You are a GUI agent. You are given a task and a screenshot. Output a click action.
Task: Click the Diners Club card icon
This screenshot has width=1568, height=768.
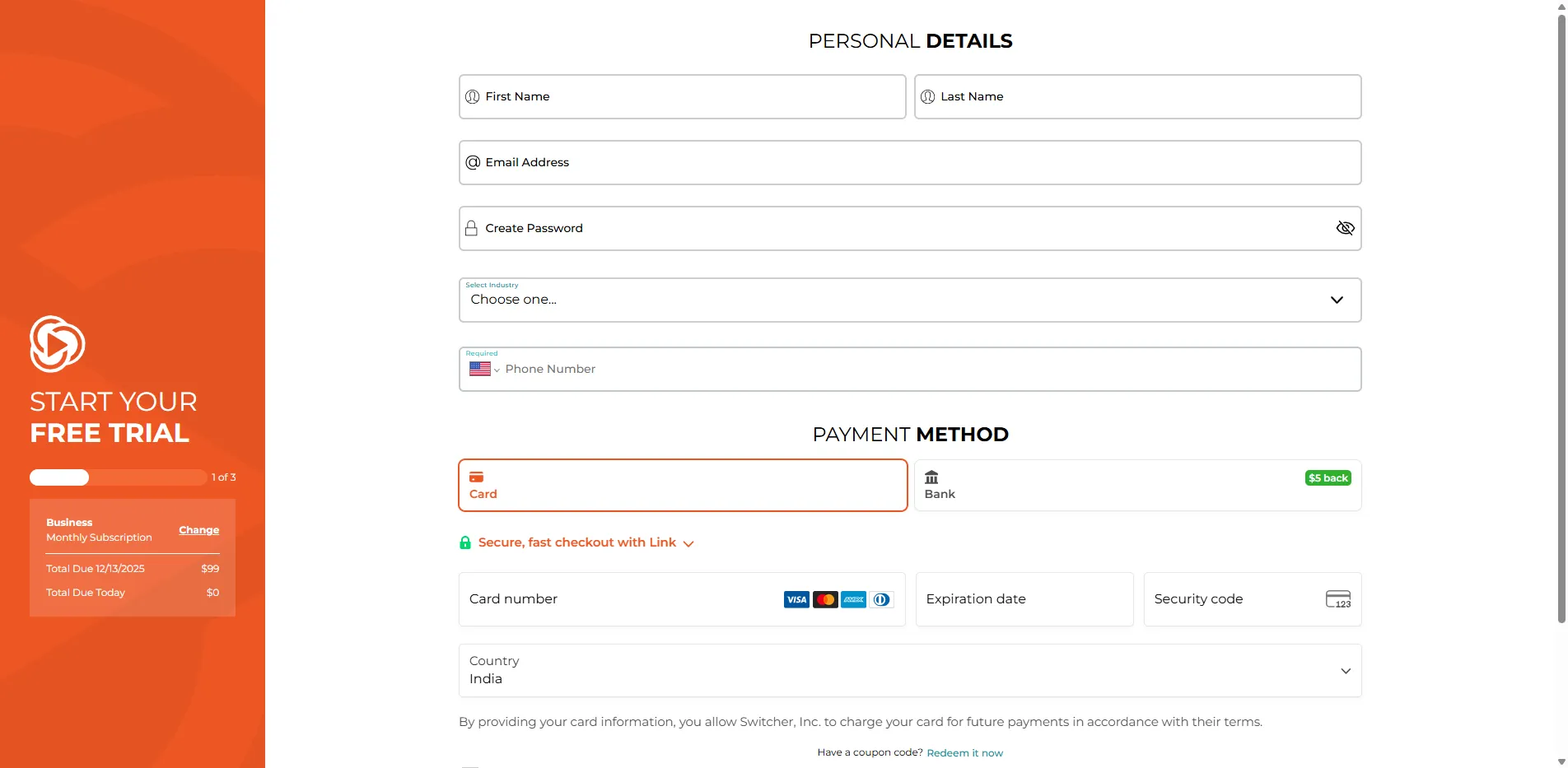[881, 599]
